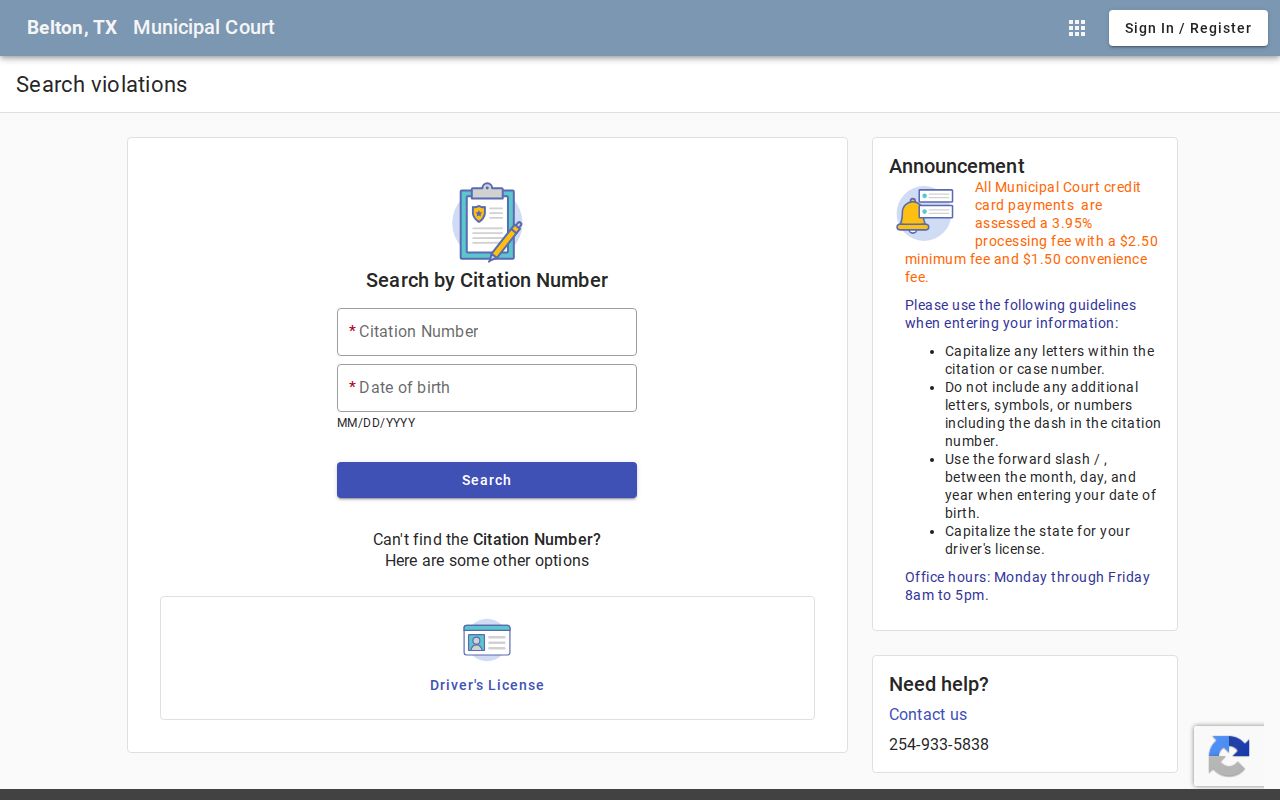Click the Need help? heading
Screen dimensions: 1280x800
point(939,684)
